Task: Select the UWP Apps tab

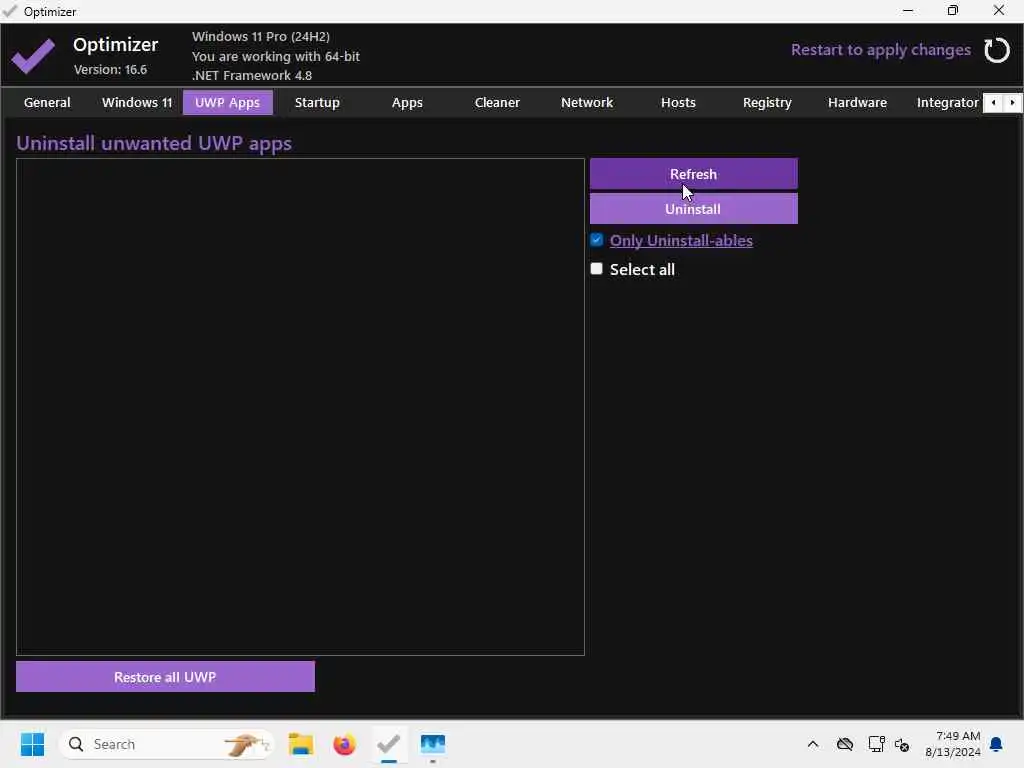Action: point(227,103)
